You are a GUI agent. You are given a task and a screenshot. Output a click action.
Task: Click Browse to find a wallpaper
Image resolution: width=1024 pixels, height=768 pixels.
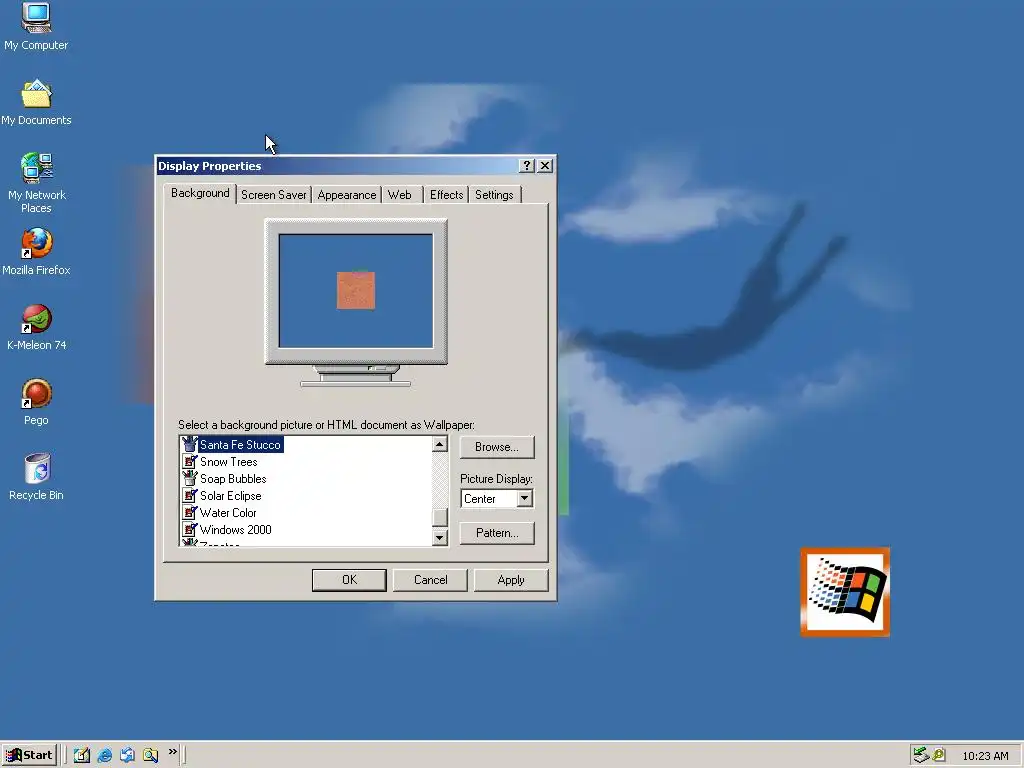497,447
